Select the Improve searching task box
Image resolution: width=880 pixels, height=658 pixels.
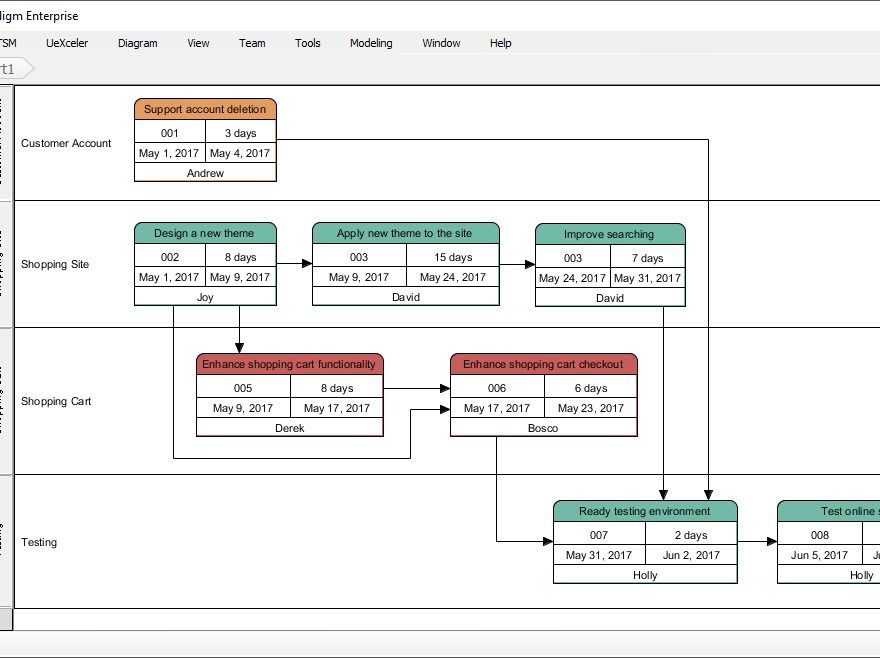[610, 231]
